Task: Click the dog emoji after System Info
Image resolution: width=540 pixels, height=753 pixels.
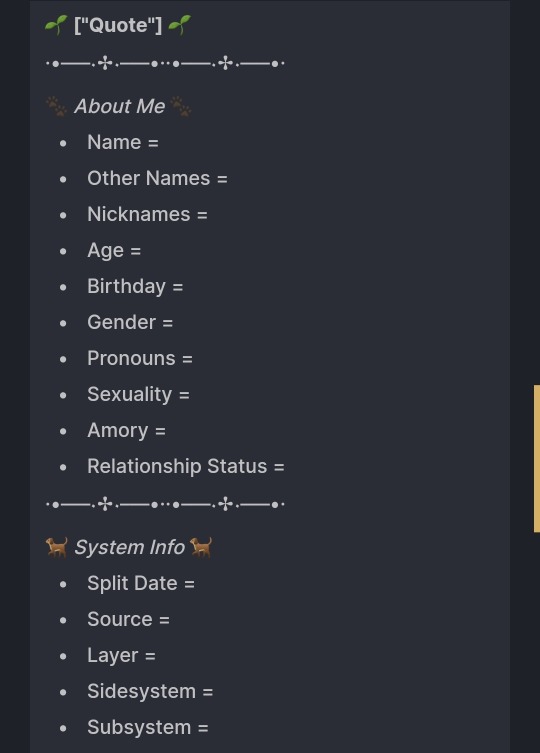Action: pos(201,547)
